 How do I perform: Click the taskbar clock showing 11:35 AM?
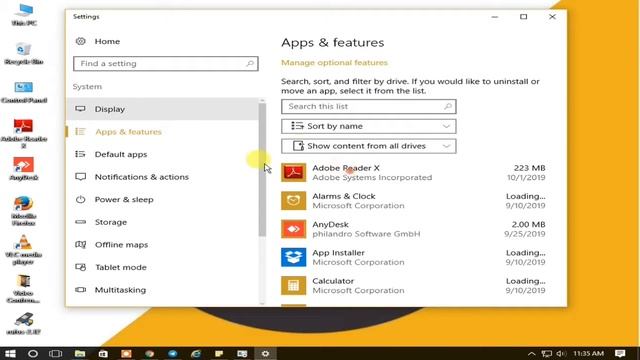tap(588, 353)
